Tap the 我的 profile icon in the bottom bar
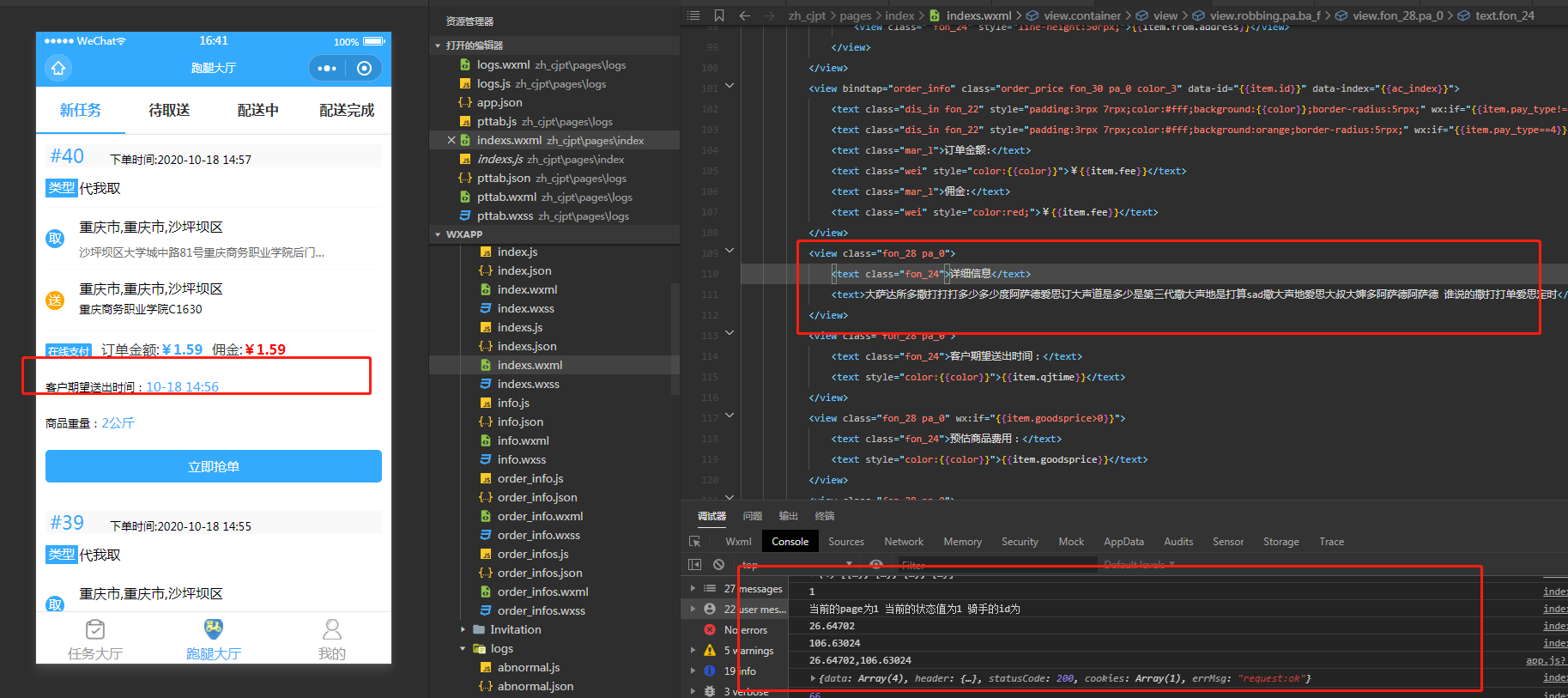 click(x=332, y=629)
